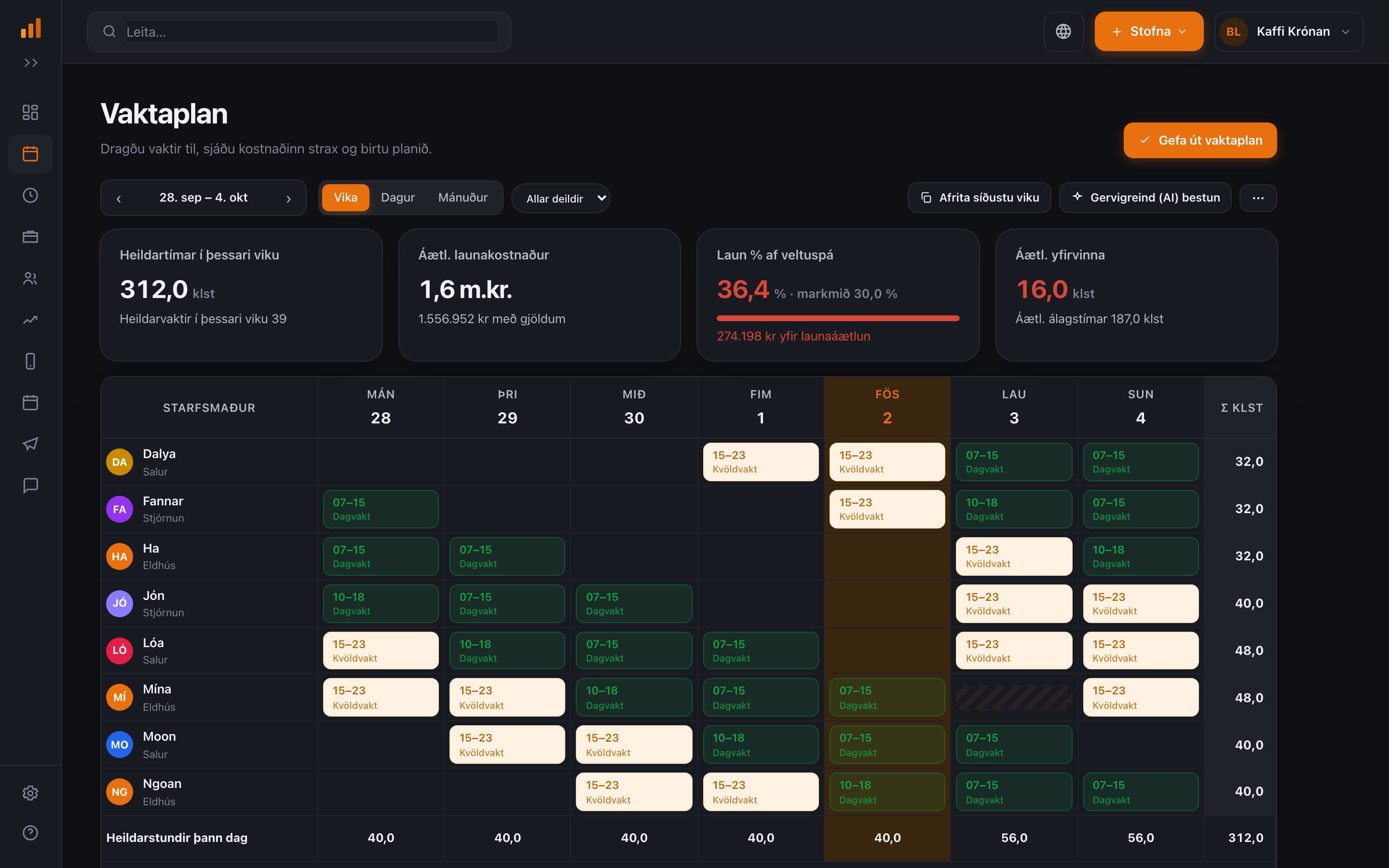Select the Vika view tab
The width and height of the screenshot is (1389, 868).
(x=345, y=198)
